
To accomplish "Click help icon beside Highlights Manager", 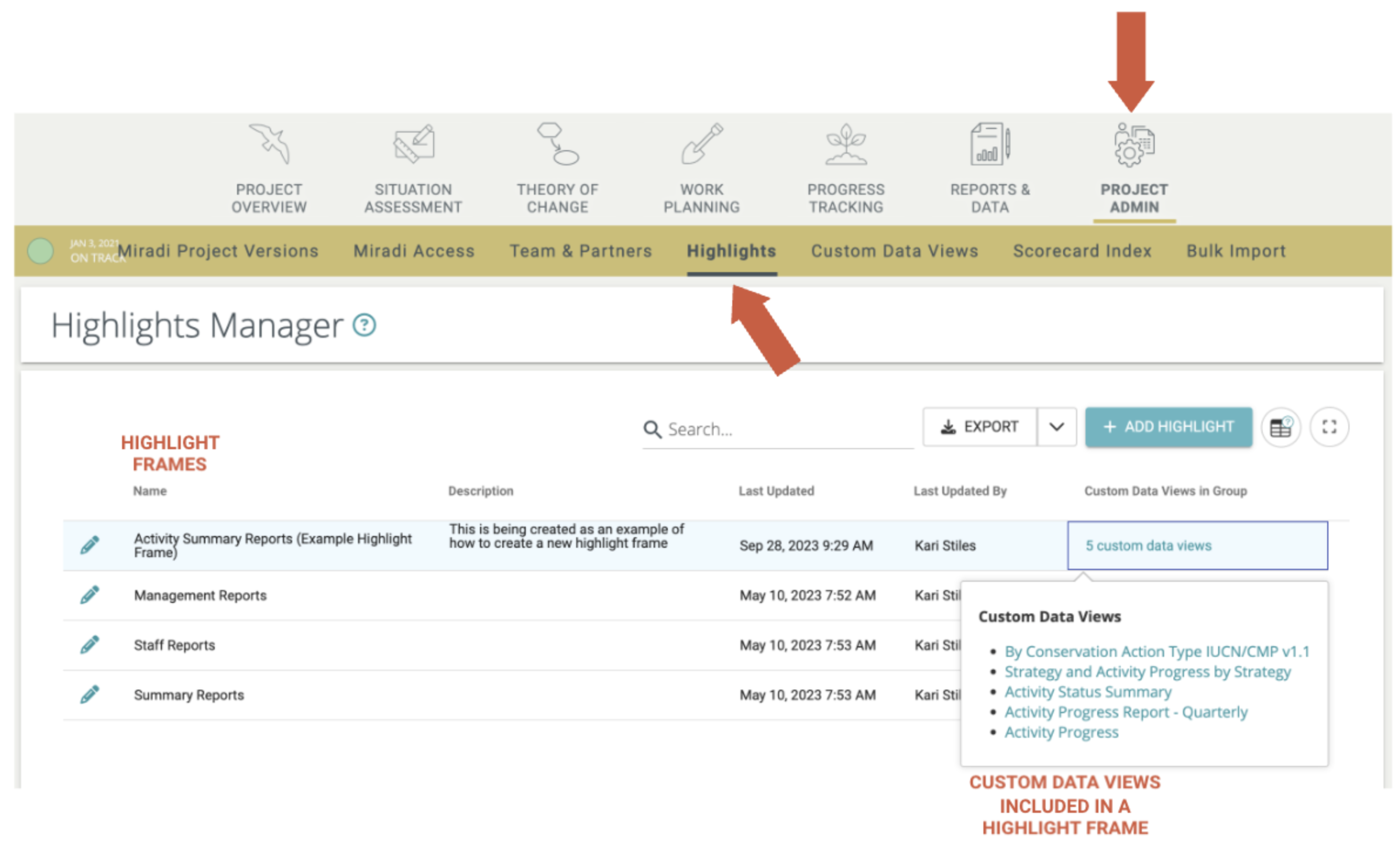I will 364,325.
